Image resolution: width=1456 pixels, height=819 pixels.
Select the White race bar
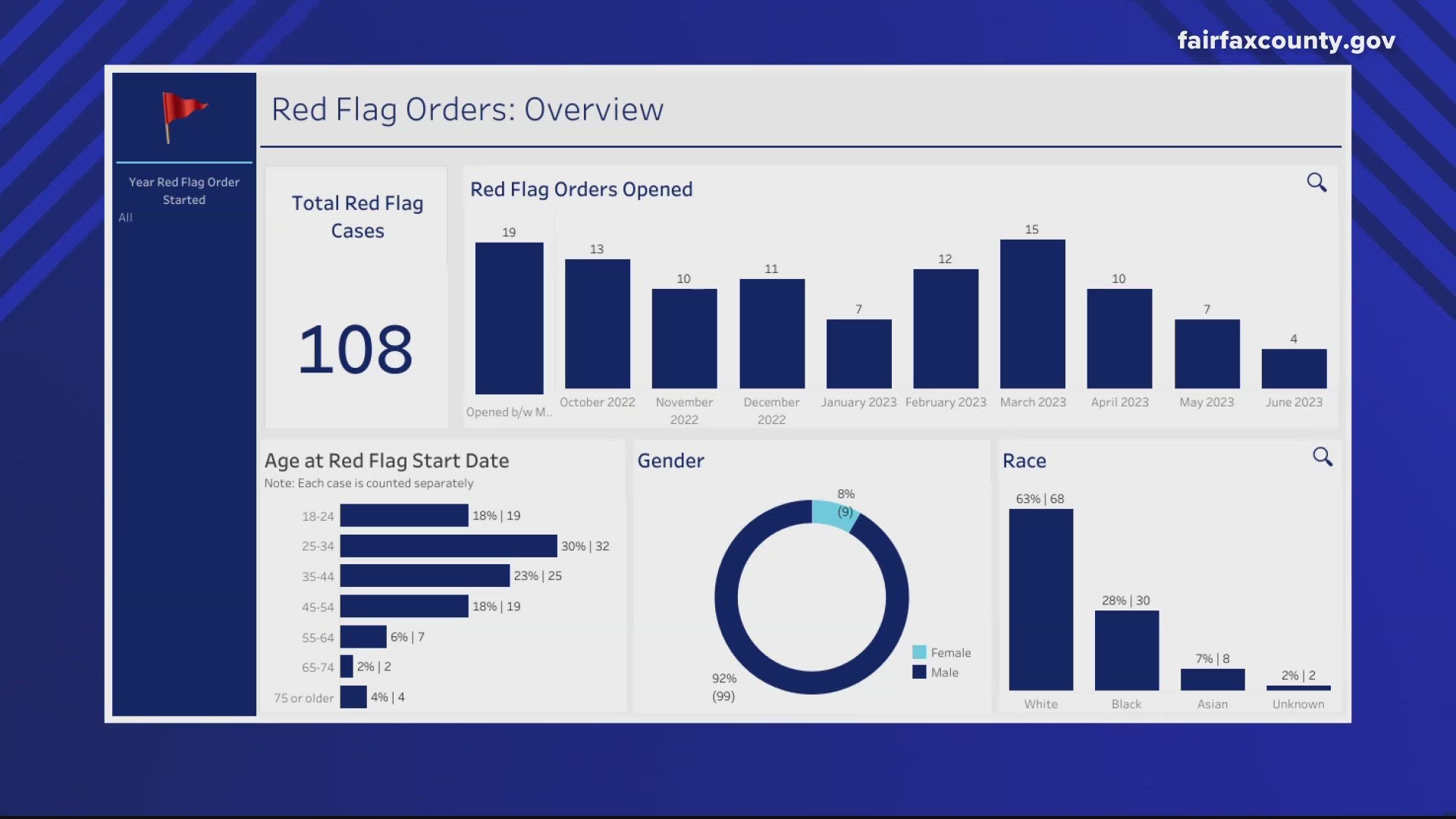pos(1041,600)
